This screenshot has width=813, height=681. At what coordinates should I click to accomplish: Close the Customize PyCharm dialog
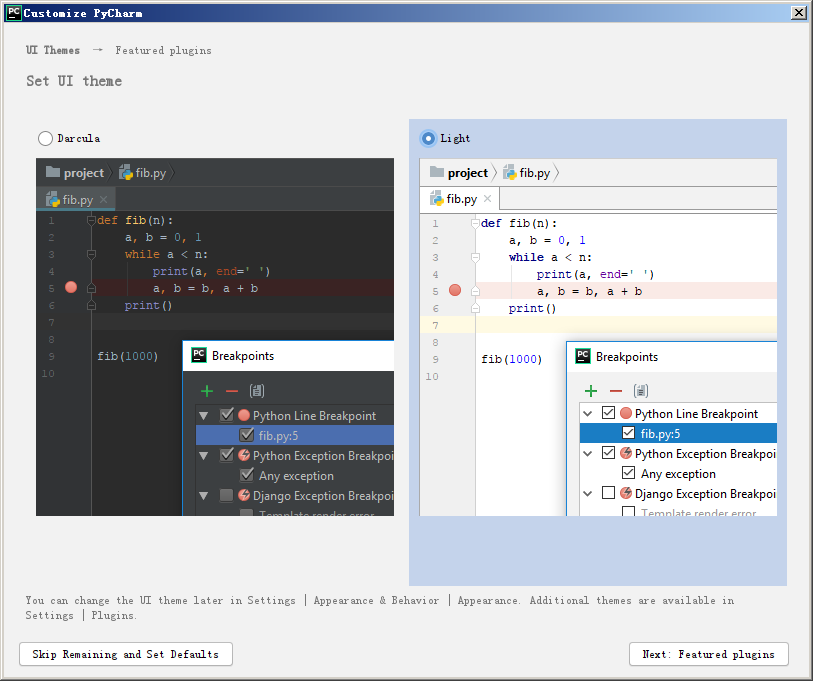[x=798, y=13]
